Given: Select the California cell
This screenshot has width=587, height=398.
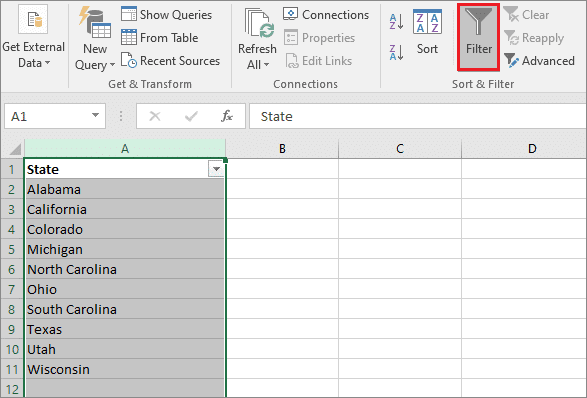Looking at the screenshot, I should pos(125,209).
